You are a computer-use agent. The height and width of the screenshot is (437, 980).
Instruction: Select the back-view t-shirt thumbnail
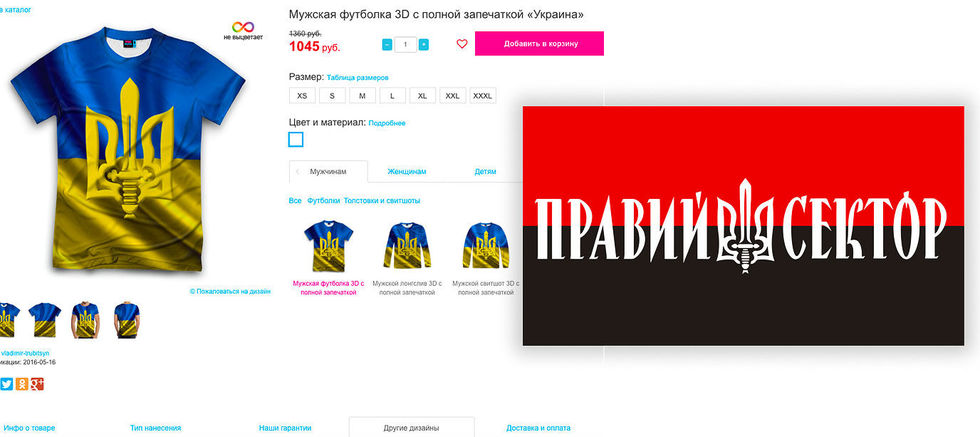click(x=126, y=319)
